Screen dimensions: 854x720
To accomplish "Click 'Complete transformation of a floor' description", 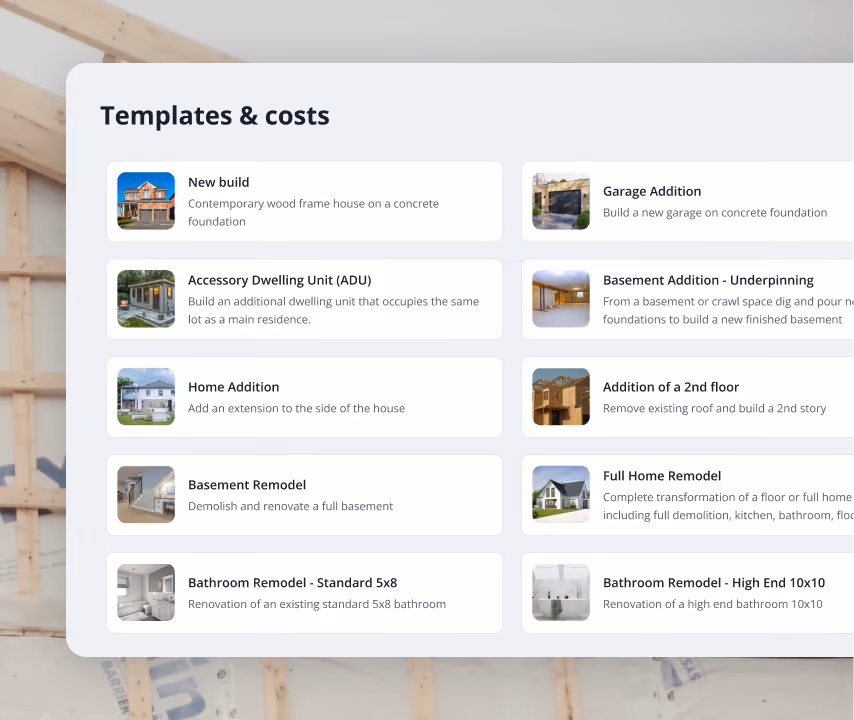I will (x=728, y=506).
